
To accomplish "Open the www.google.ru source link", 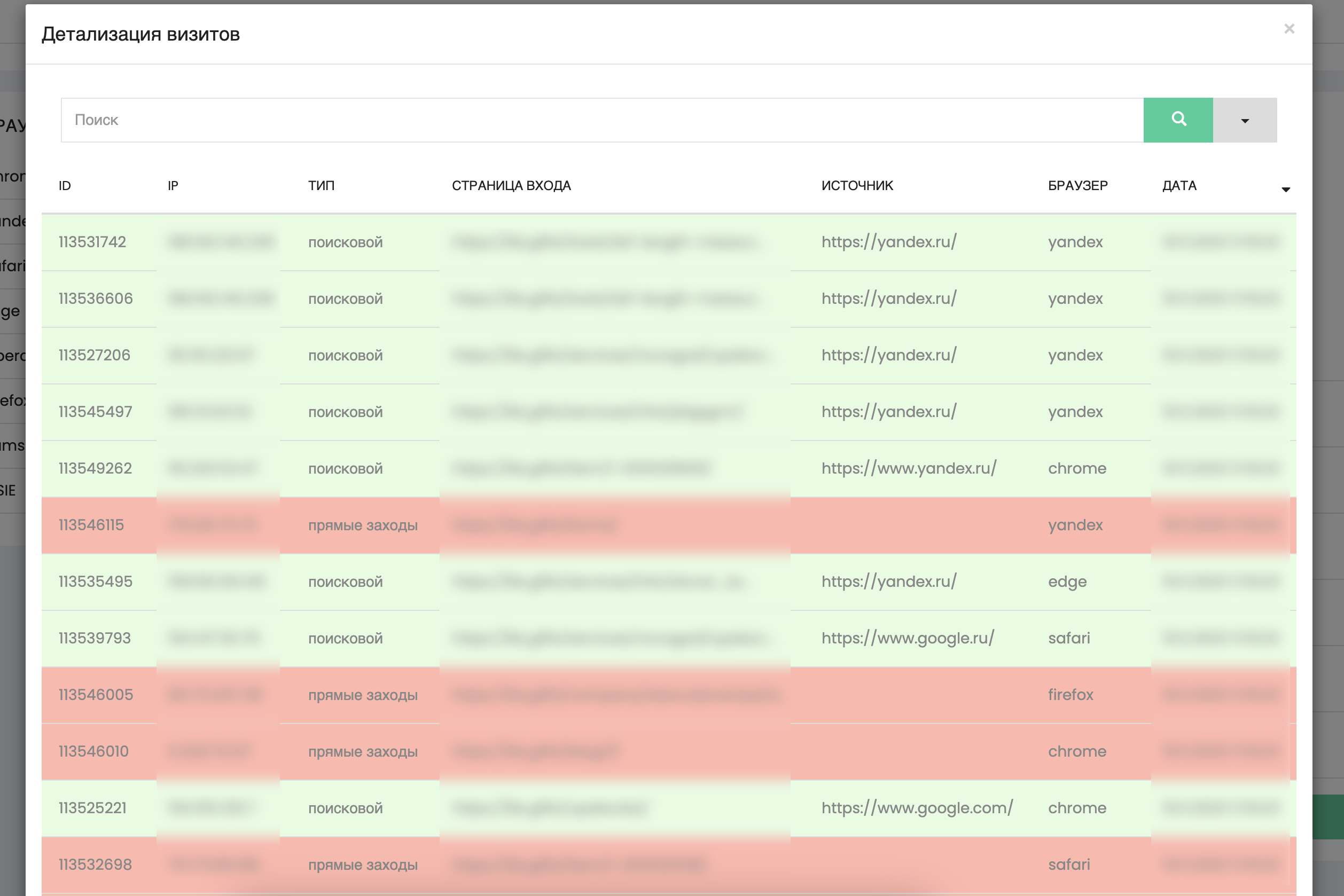I will tap(907, 638).
